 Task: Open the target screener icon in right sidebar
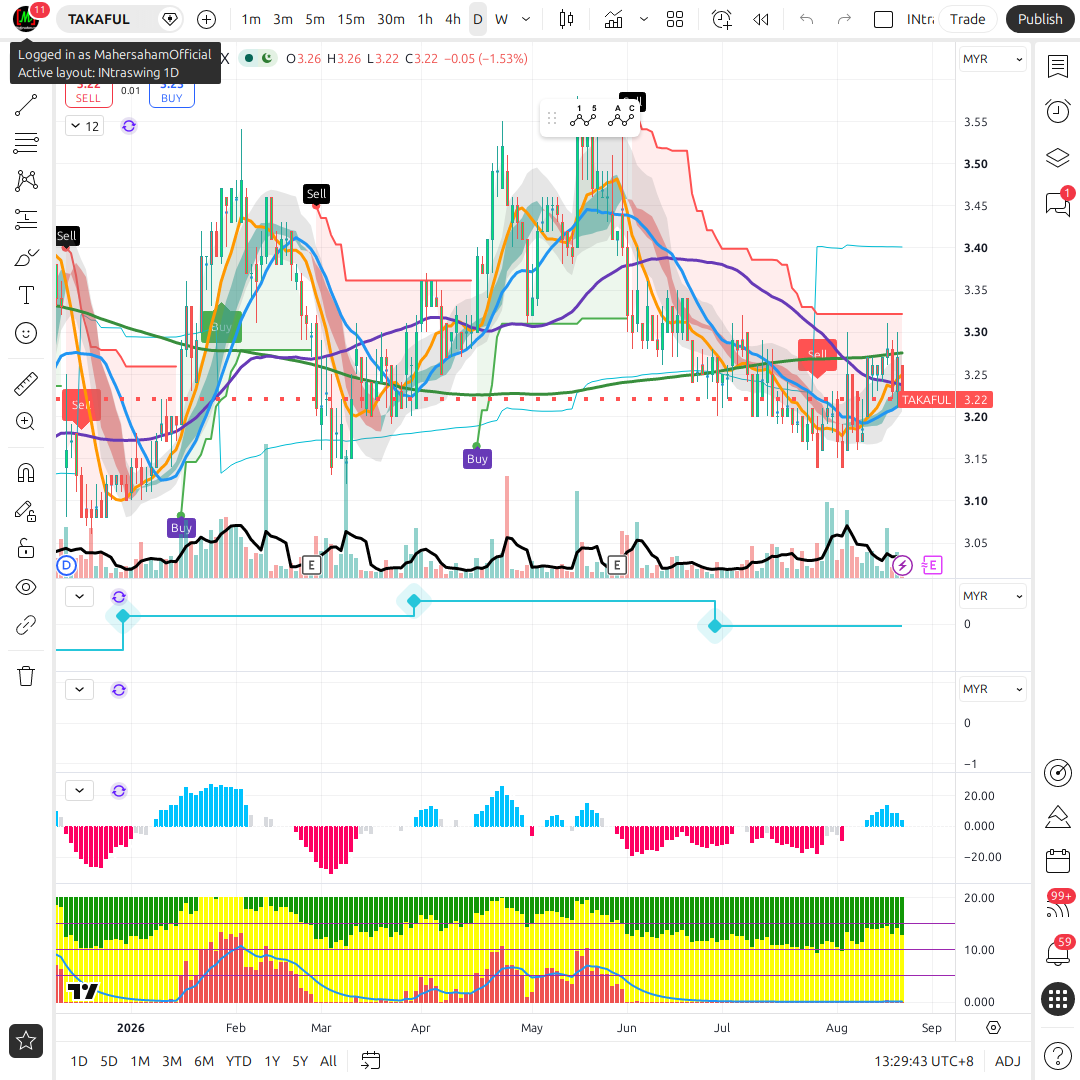[x=1057, y=773]
